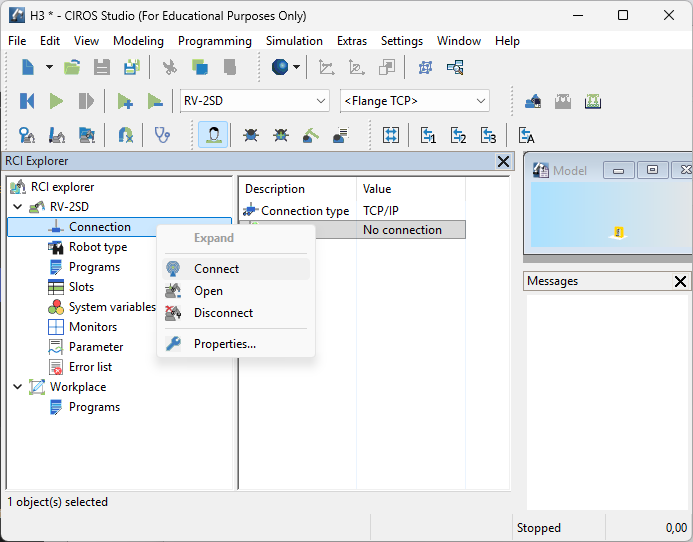
Task: Open the Modeling menu
Action: click(138, 41)
